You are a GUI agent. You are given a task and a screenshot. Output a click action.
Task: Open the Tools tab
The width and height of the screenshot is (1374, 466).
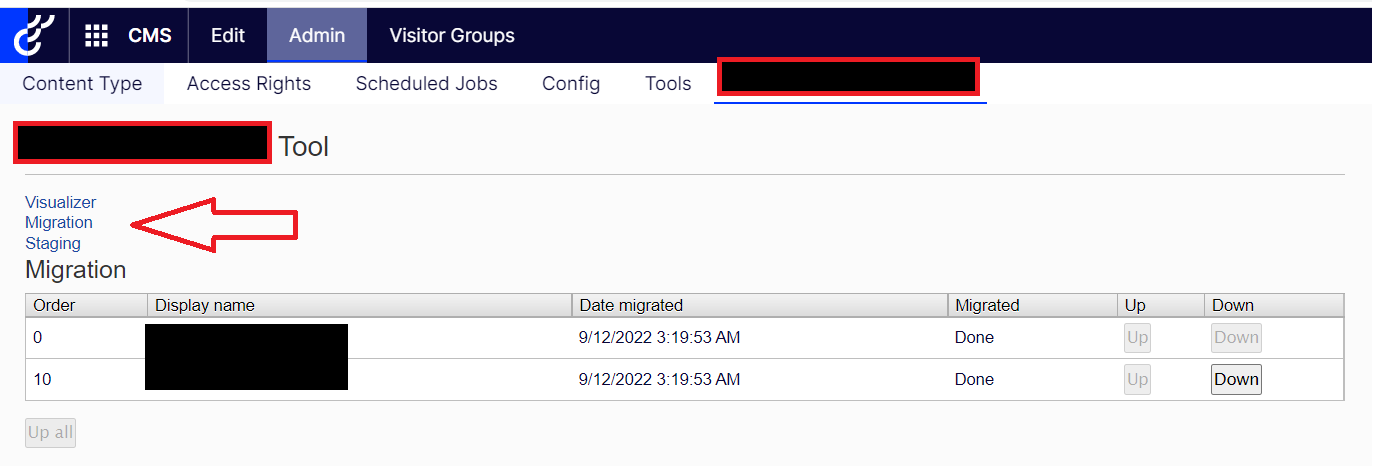tap(668, 84)
